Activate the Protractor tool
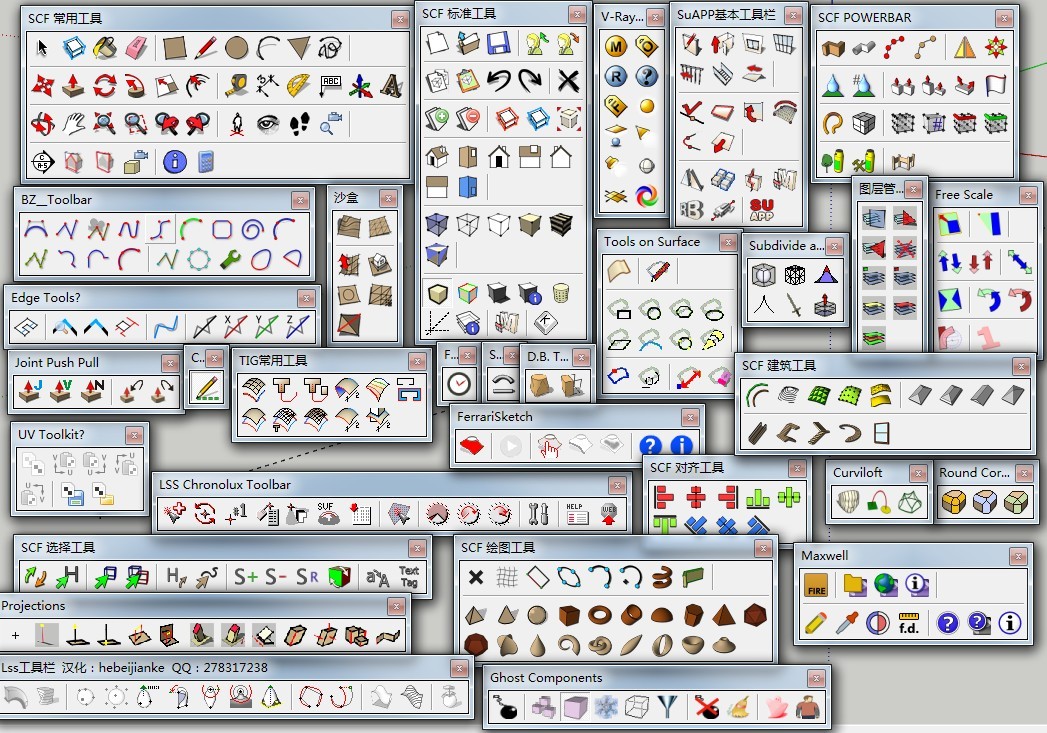Screen dimensions: 1047x733 [298, 85]
